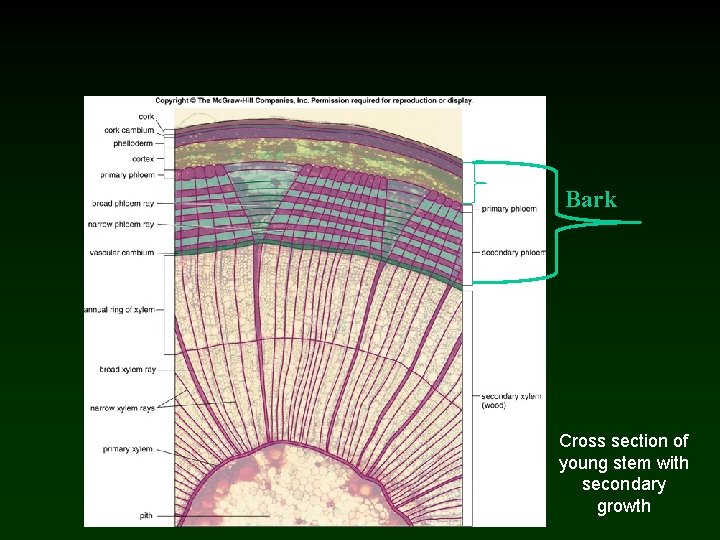Click the "broad xylem ray" label
Viewport: 720px width, 540px height.
tap(128, 369)
